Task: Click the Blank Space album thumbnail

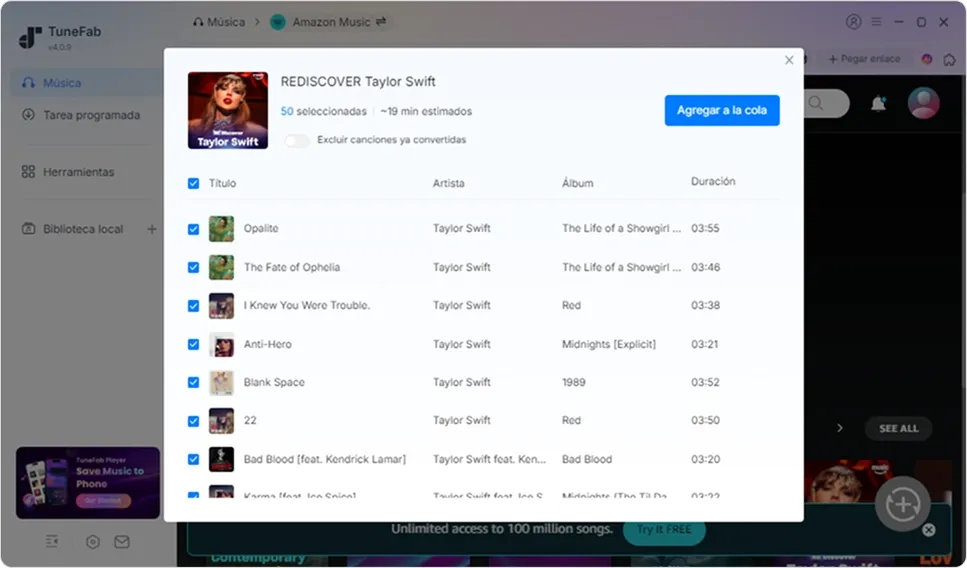Action: tap(221, 382)
